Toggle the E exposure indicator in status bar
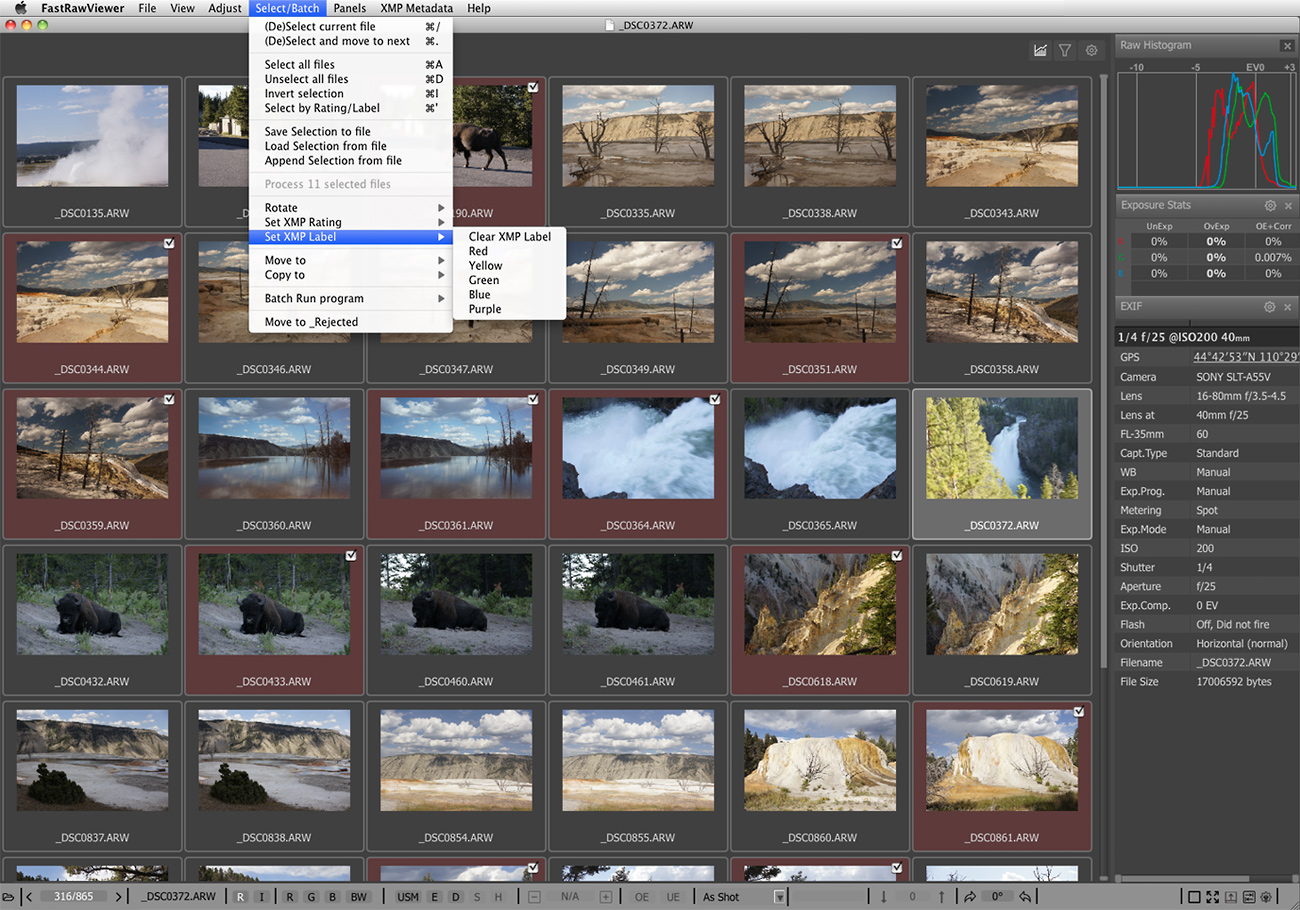The height and width of the screenshot is (910, 1300). (x=434, y=896)
